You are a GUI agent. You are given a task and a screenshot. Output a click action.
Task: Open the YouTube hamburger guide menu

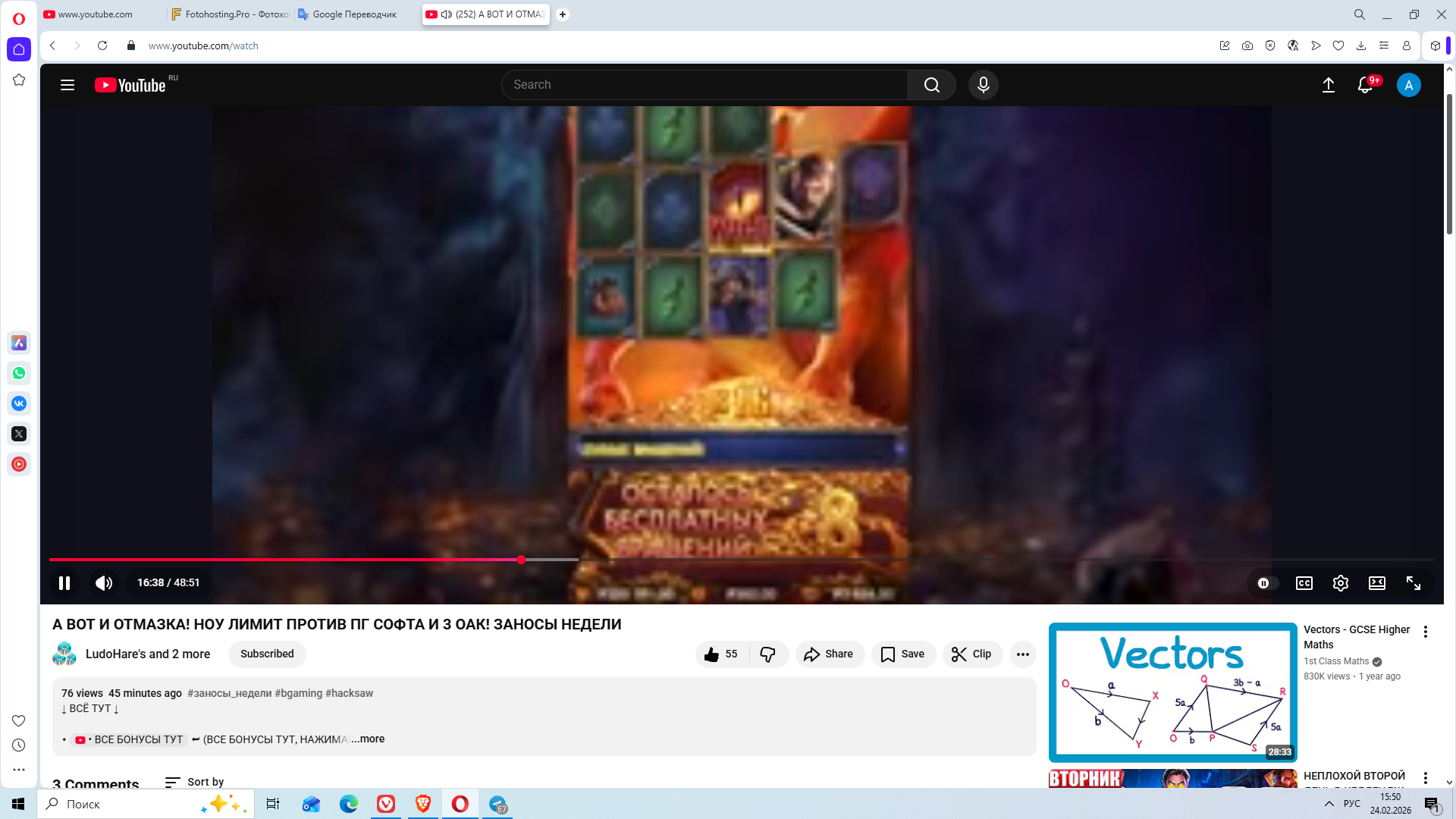tap(67, 85)
